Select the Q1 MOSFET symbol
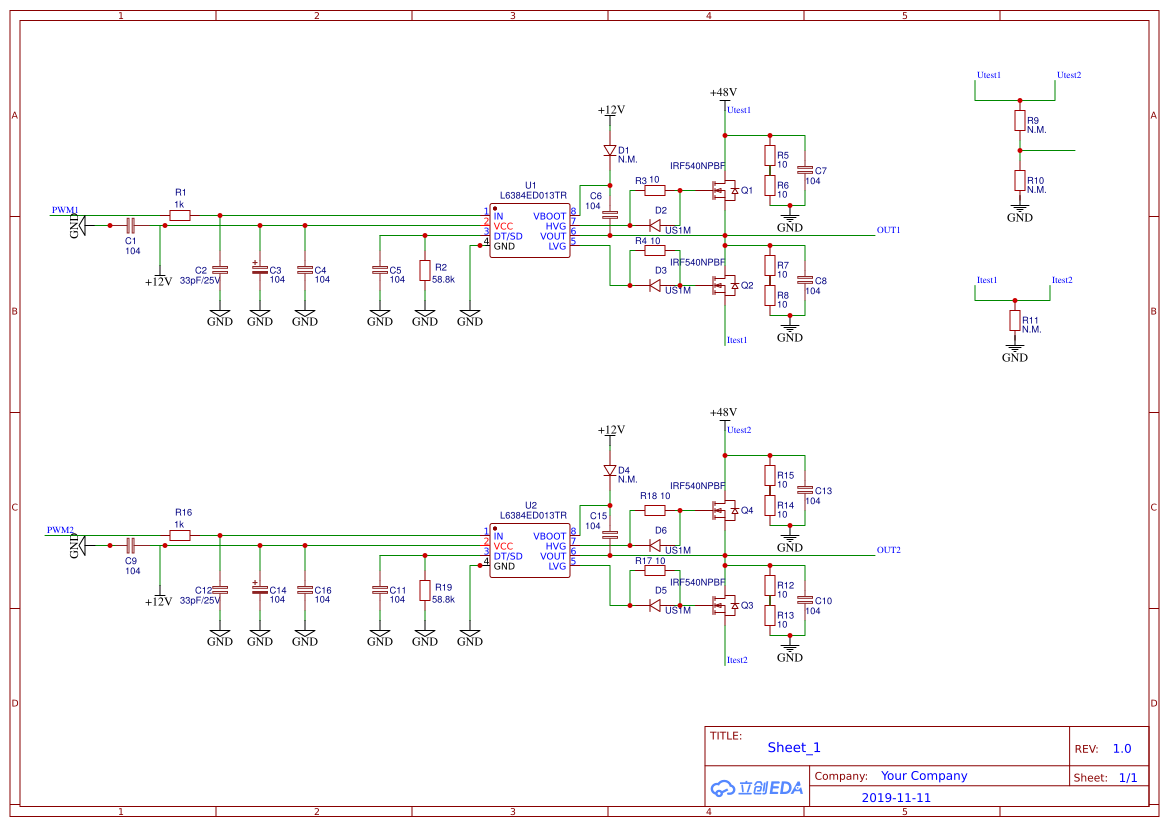 724,189
